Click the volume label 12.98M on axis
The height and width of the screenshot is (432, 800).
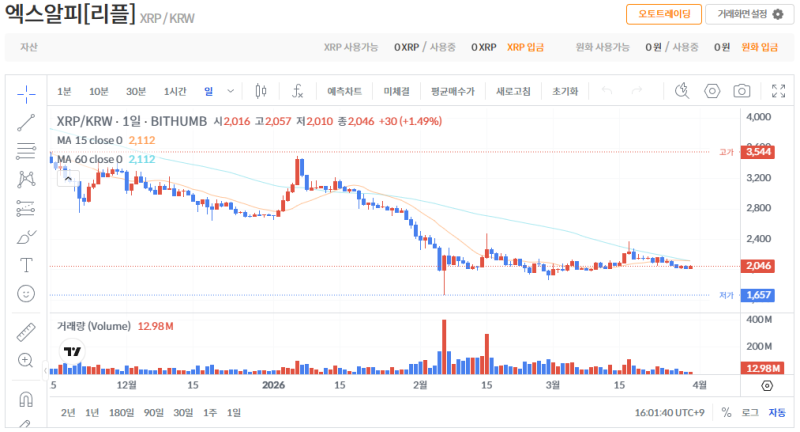tap(762, 368)
